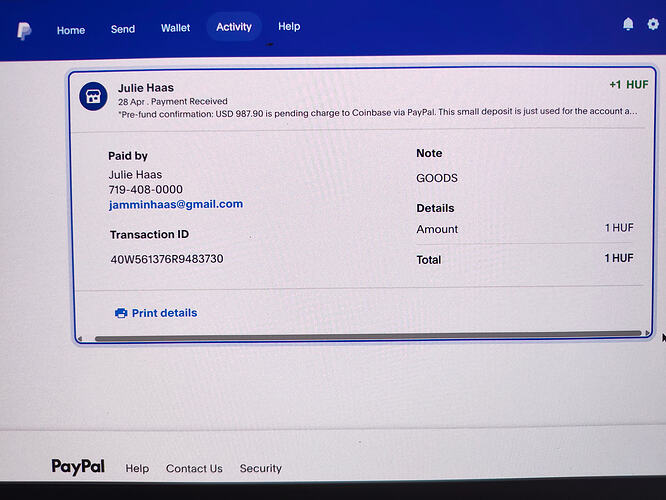Click the Note heading
The width and height of the screenshot is (666, 500).
(x=429, y=153)
